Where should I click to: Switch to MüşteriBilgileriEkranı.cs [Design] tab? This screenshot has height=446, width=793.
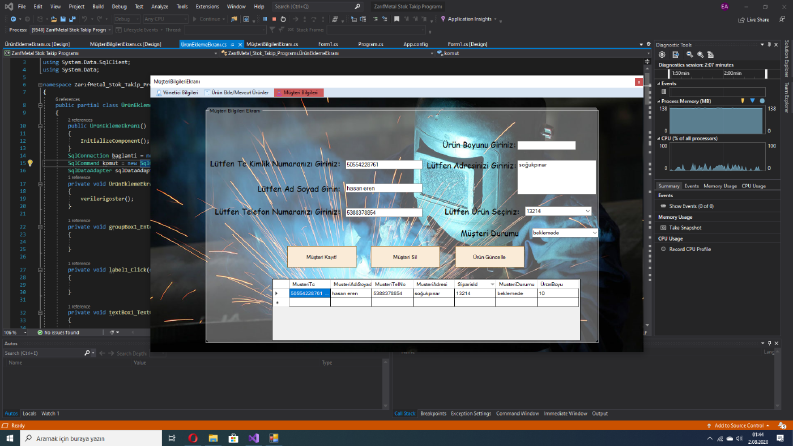125,44
